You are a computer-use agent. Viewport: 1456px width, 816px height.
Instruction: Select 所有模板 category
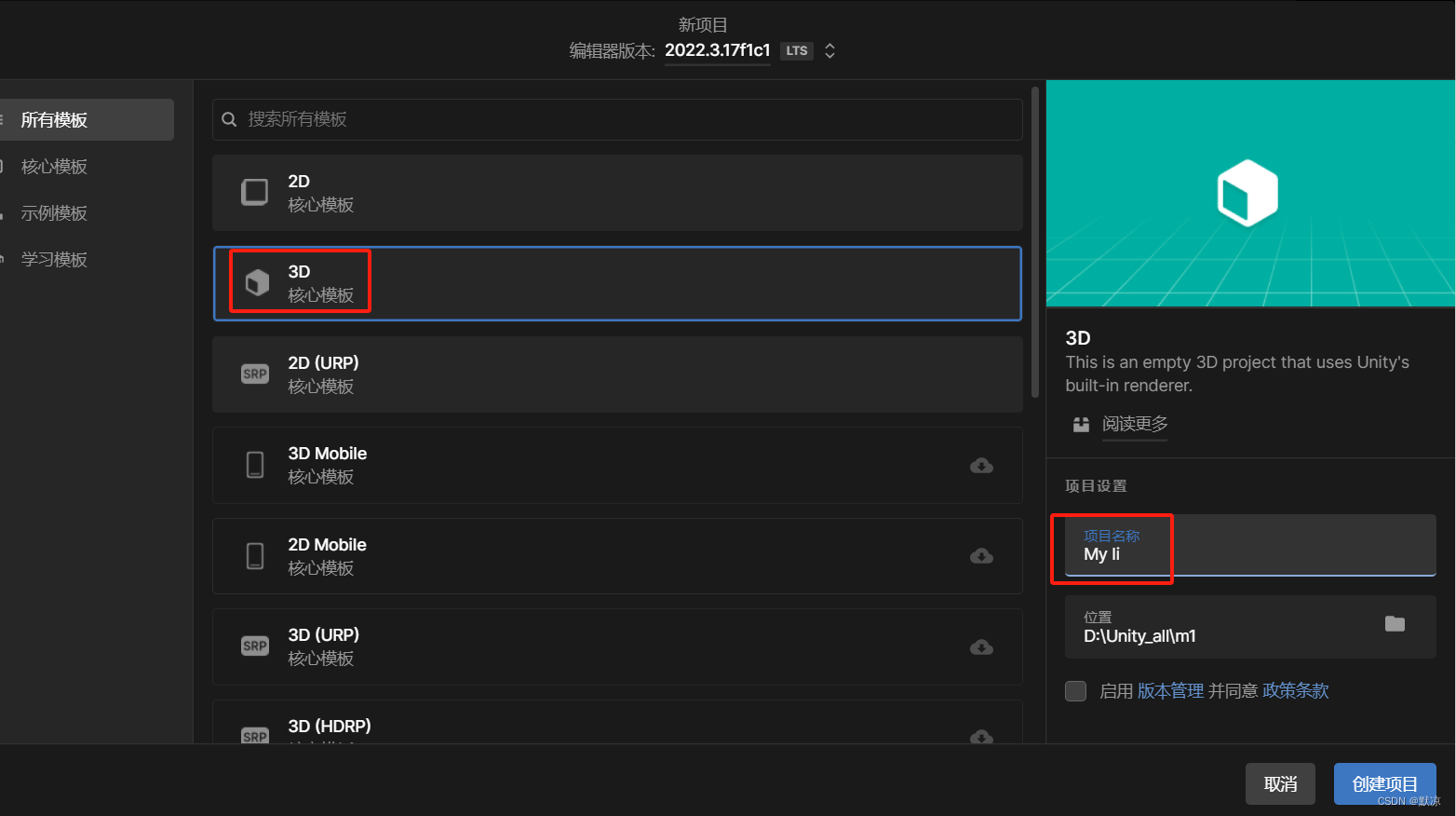coord(86,120)
